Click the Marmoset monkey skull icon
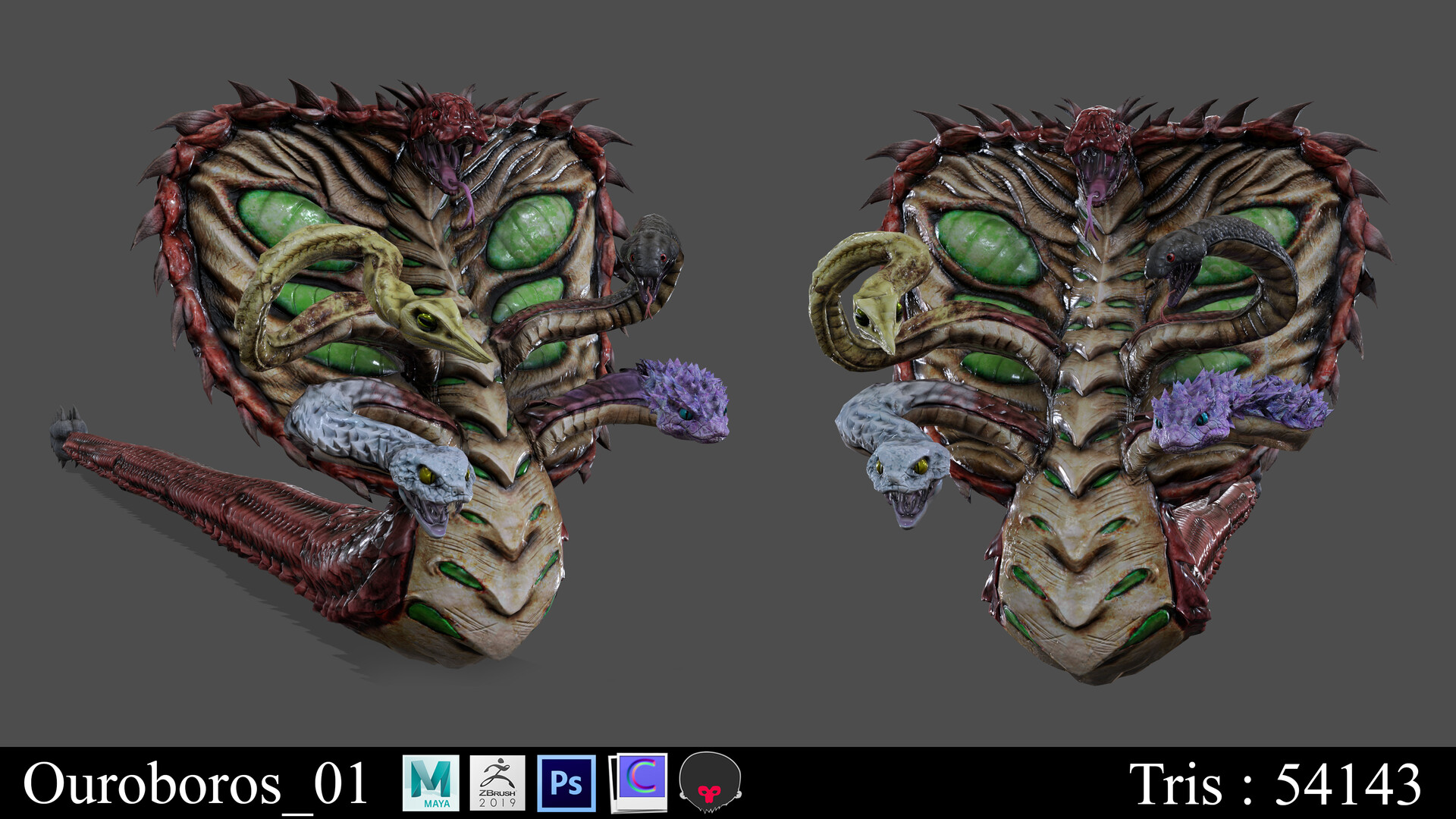 (x=710, y=783)
